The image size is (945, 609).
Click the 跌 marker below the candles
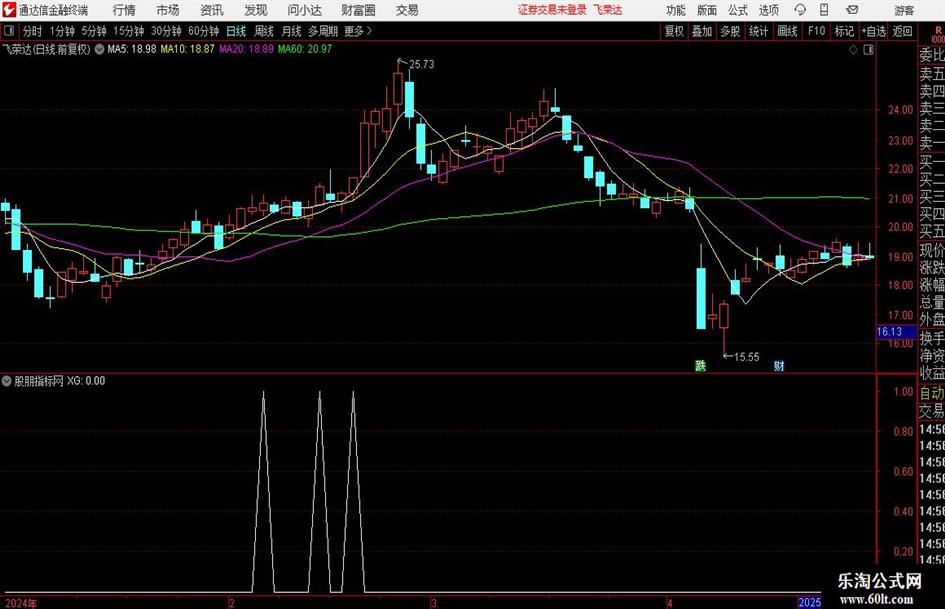(700, 365)
